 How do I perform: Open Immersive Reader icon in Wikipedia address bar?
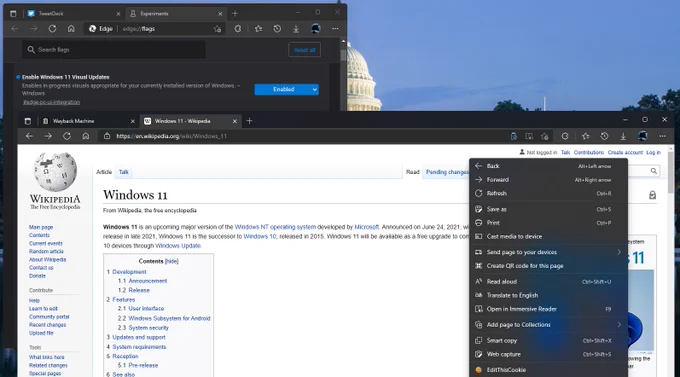(529, 136)
